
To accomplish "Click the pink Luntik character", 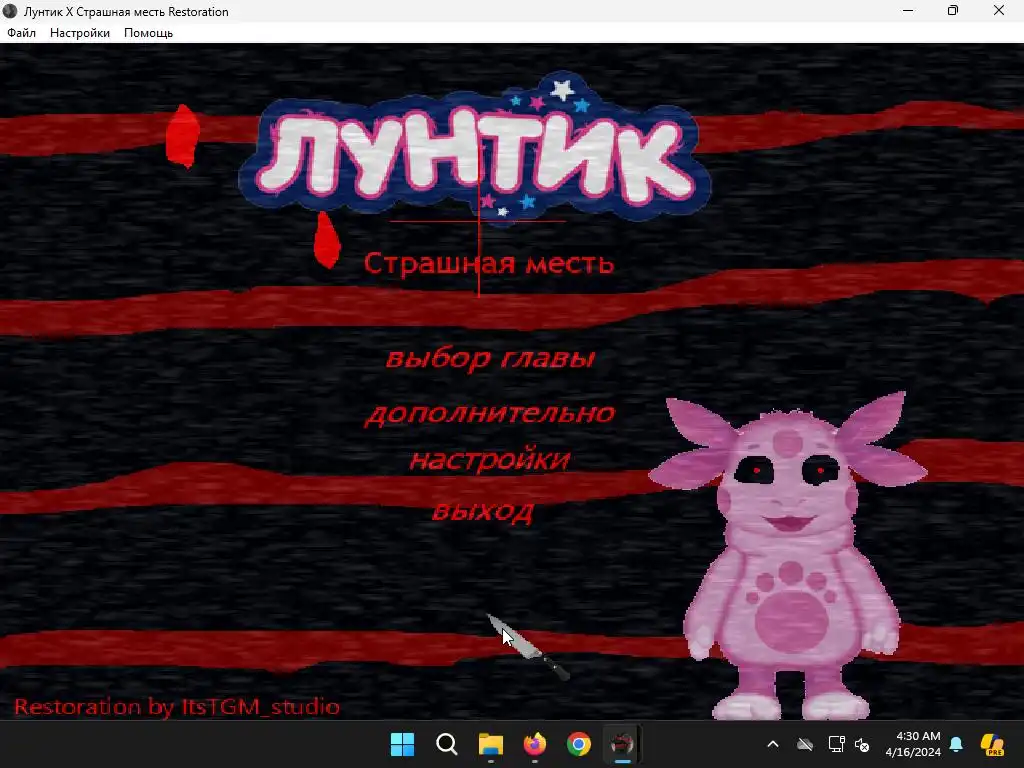I will 788,555.
